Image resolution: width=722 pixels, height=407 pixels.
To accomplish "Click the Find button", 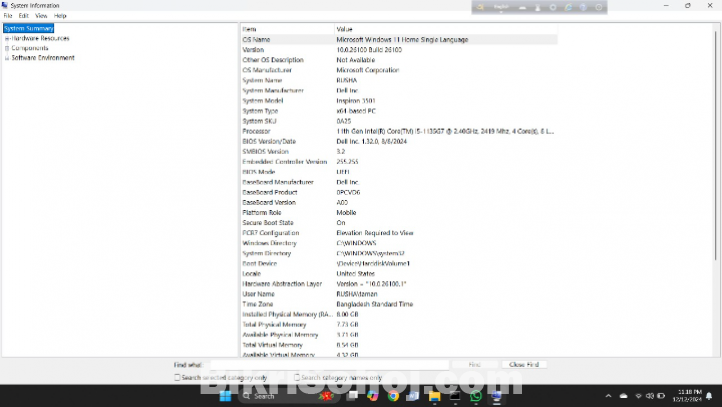I will coord(475,365).
